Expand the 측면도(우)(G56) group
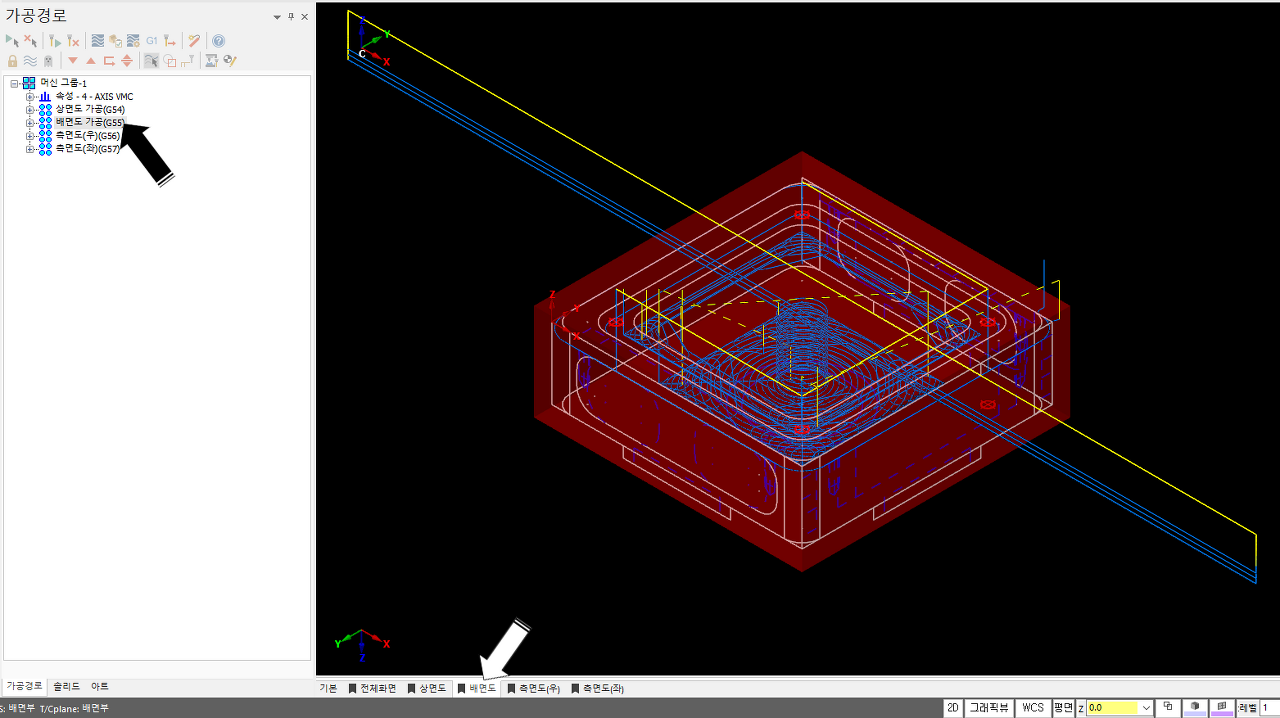The width and height of the screenshot is (1280, 718). click(x=30, y=135)
